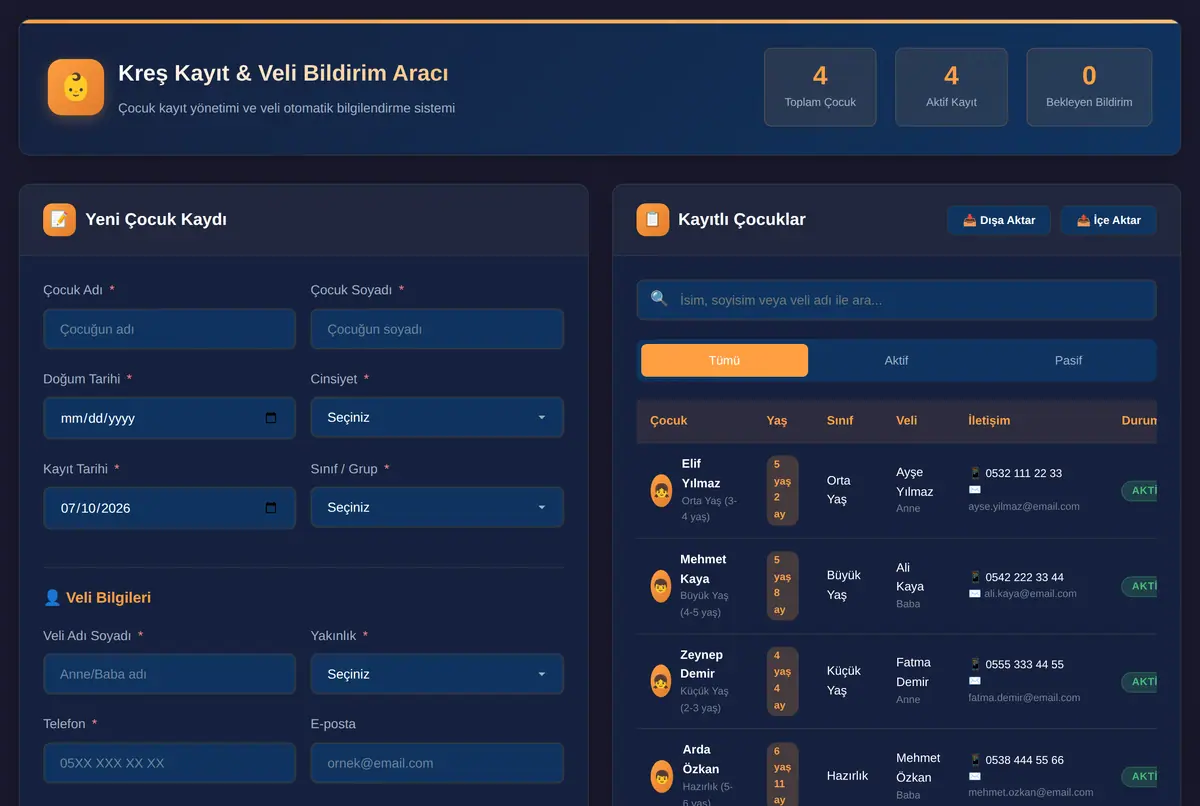This screenshot has height=806, width=1200.
Task: Expand the Yakınlık dropdown
Action: click(437, 674)
